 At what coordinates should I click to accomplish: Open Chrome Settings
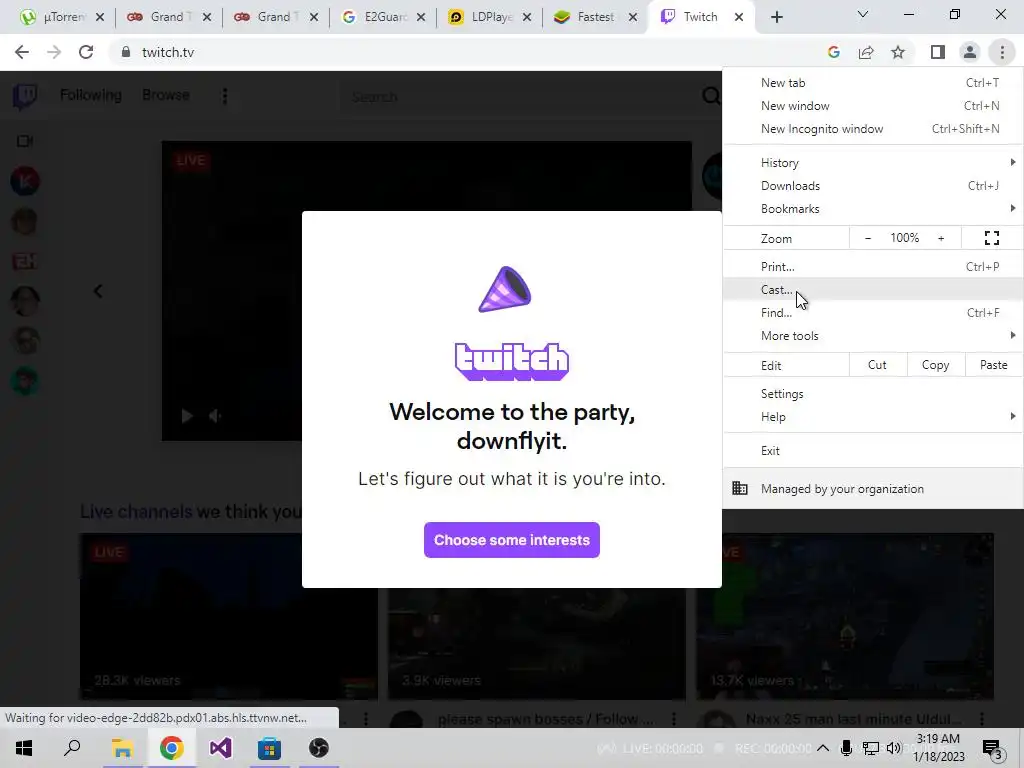[872, 394]
